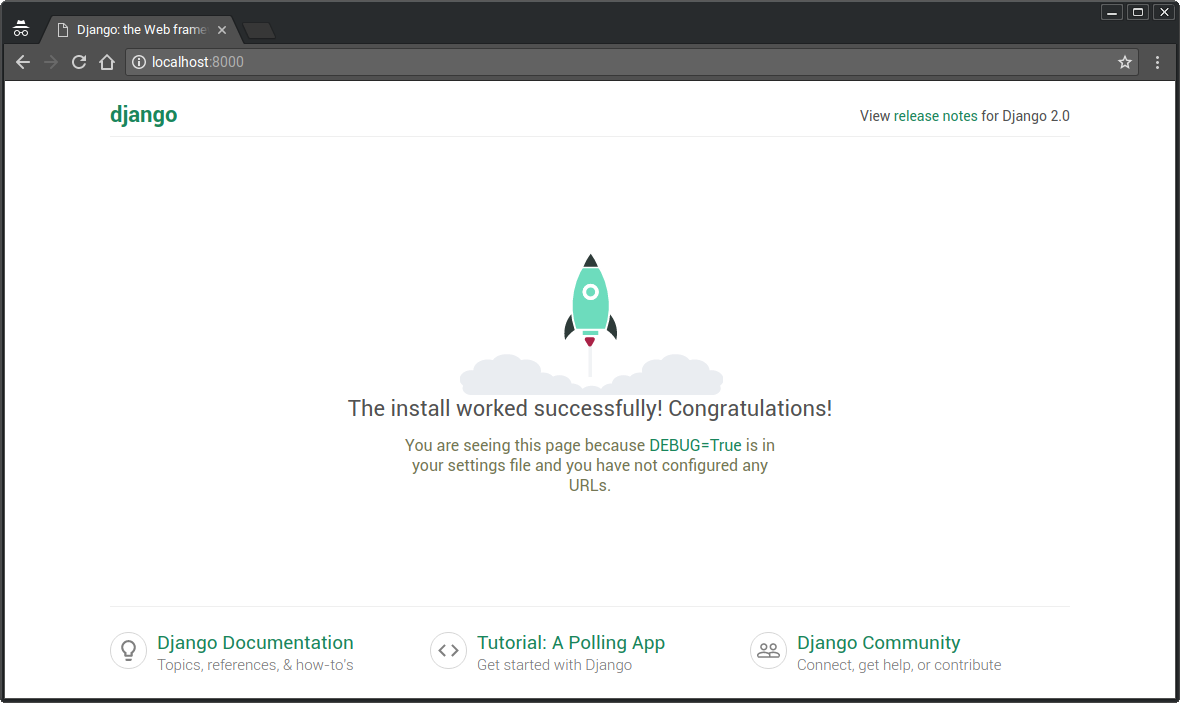
Task: Click the incognito user icon top-left
Action: 21,29
